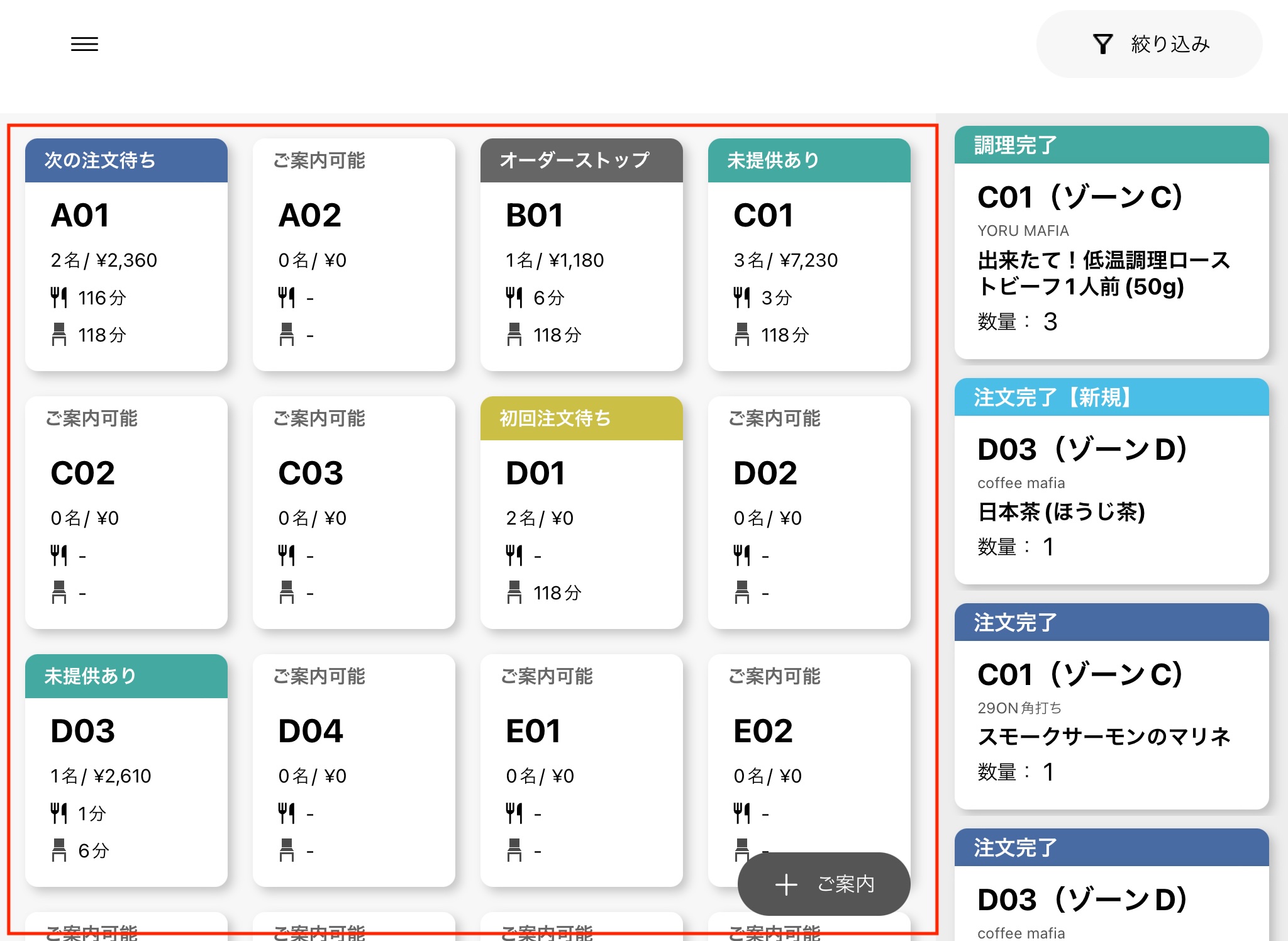Click the ご案内可能 label on A02
Viewport: 1288px width, 941px height.
319,160
